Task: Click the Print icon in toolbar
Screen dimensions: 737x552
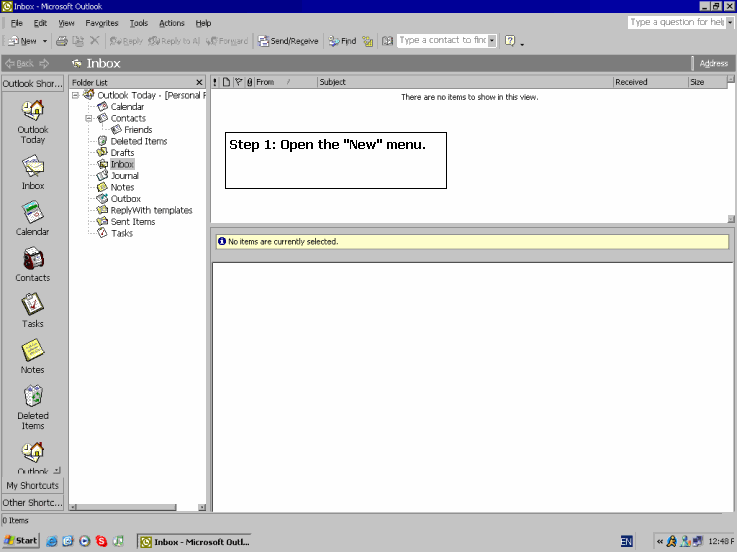Action: (62, 41)
